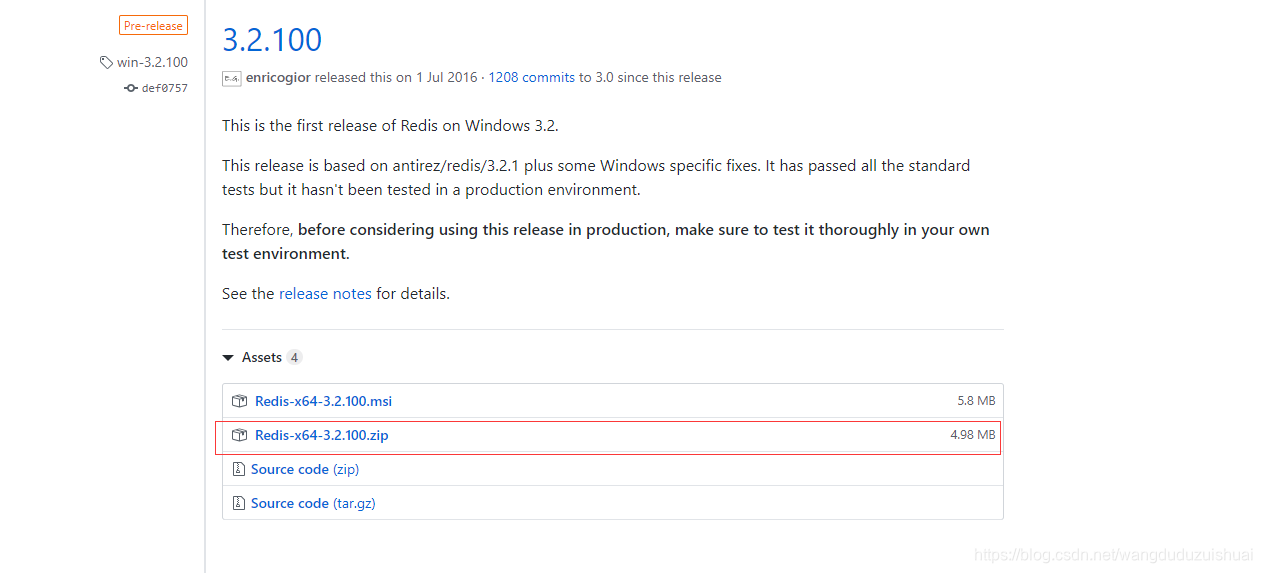Download Source code (zip)
This screenshot has height=573, width=1262.
tap(305, 469)
